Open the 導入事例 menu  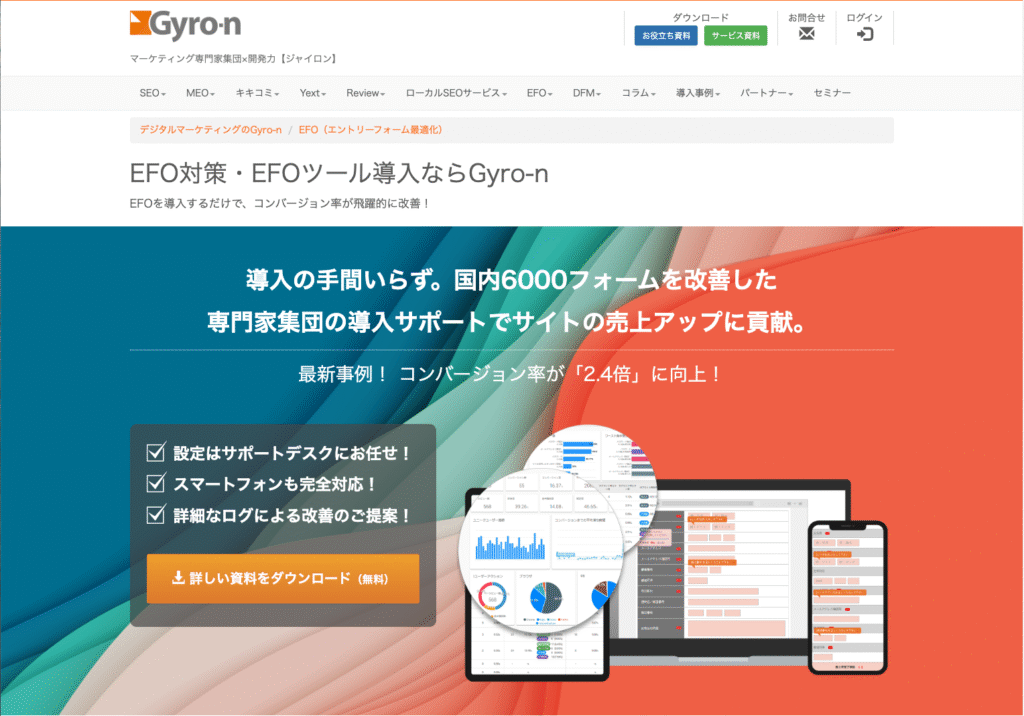(698, 93)
